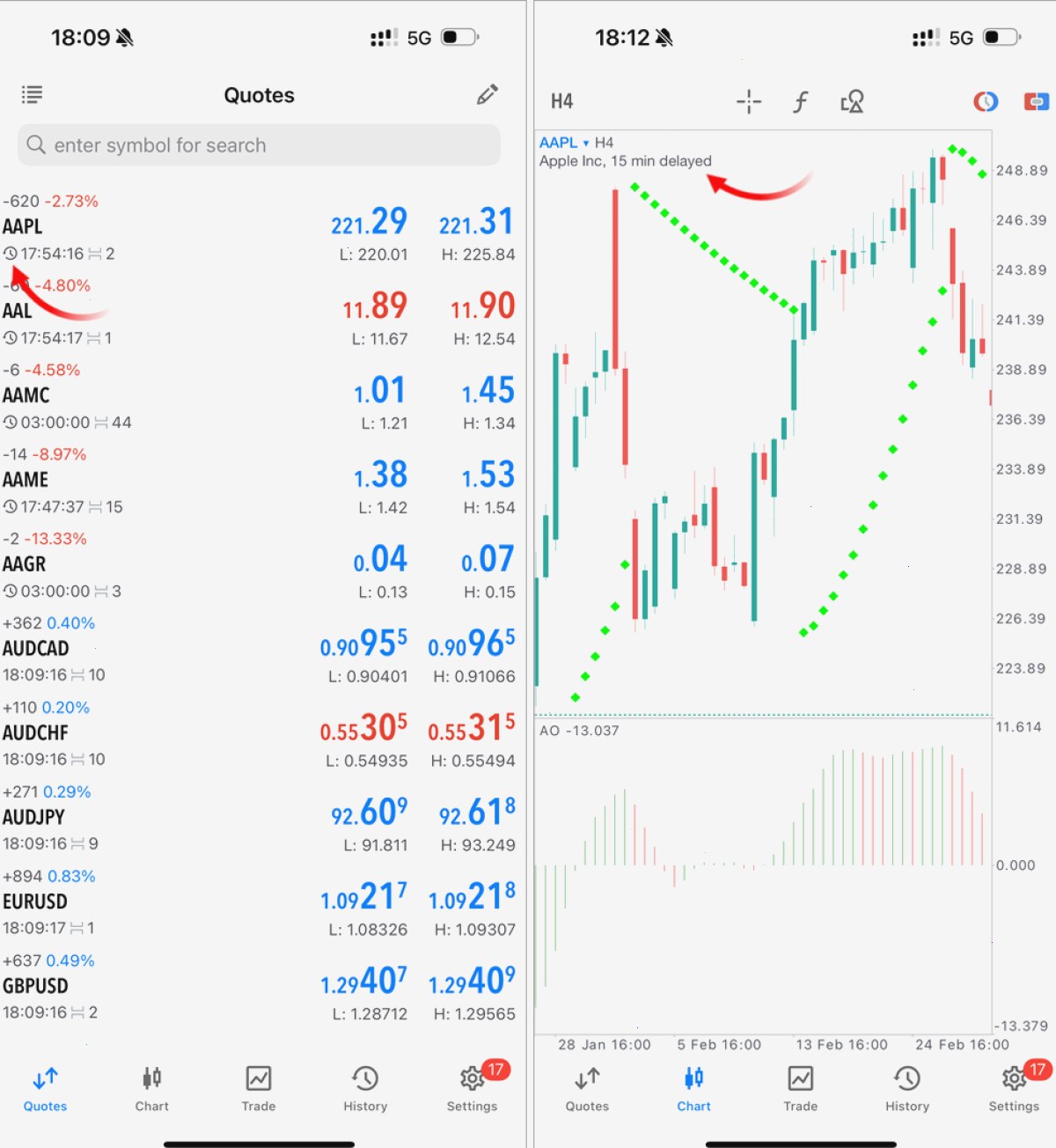Tap the AO -13.037 indicator label
This screenshot has width=1056, height=1148.
(579, 731)
